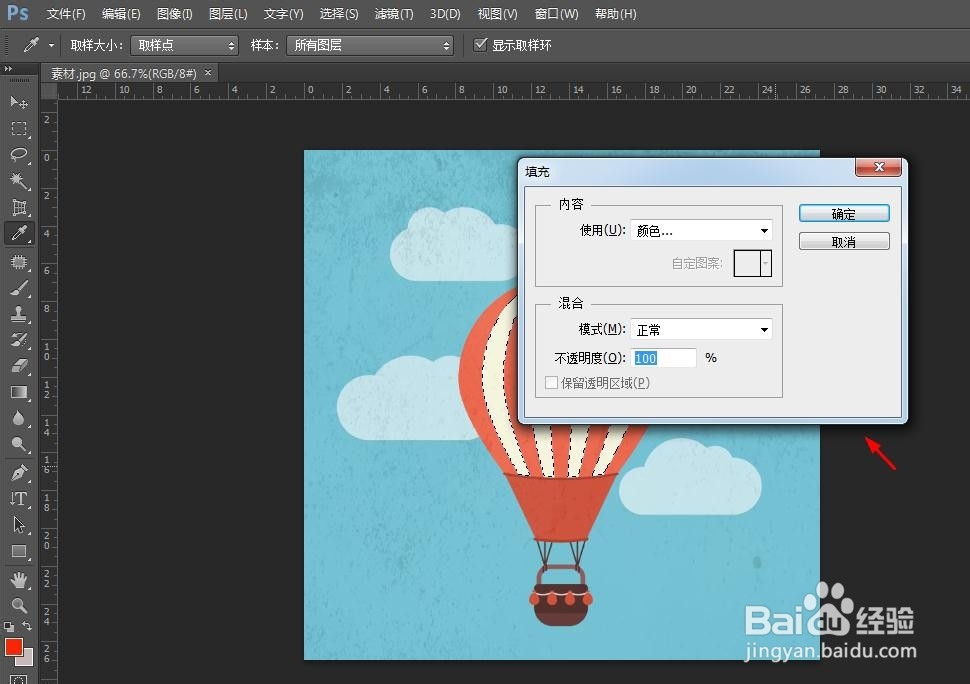Select the Crop tool
Screen dimensions: 970x684
19,207
